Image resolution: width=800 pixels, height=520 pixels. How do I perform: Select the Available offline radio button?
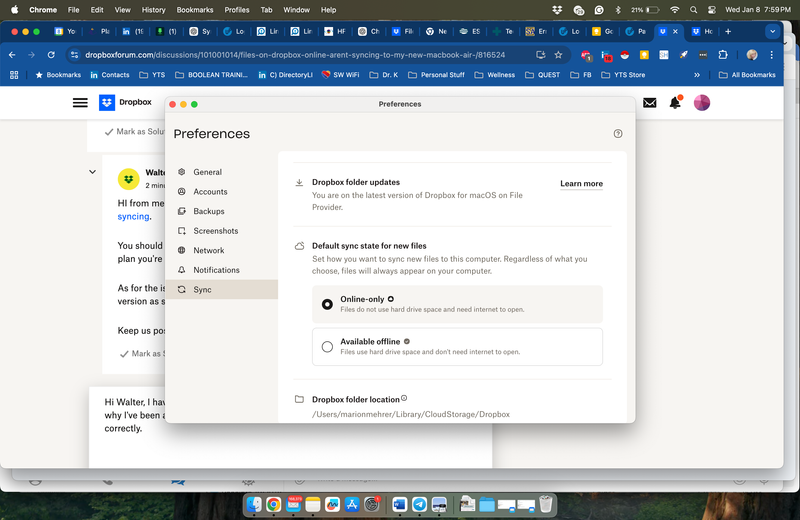(327, 347)
